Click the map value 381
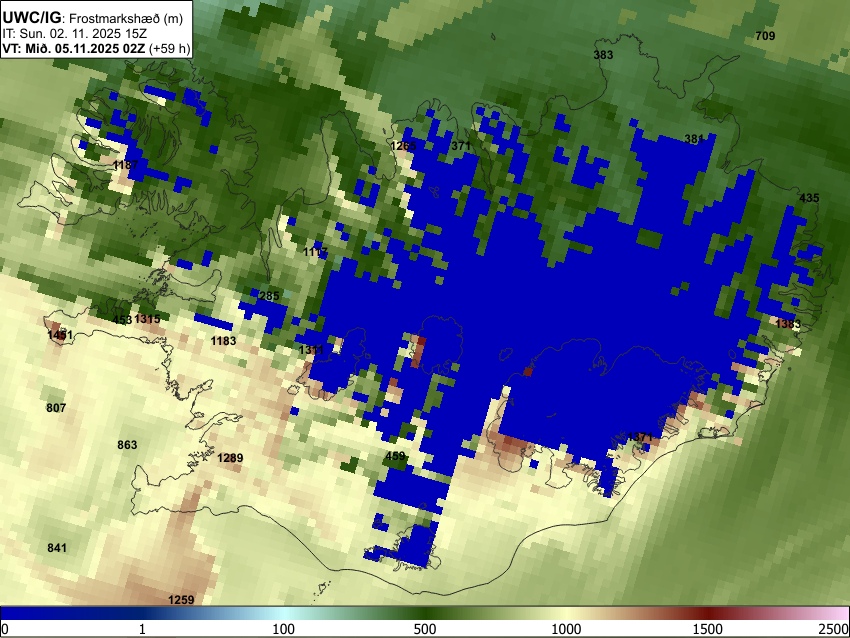Screen dimensions: 850x638 (x=694, y=139)
